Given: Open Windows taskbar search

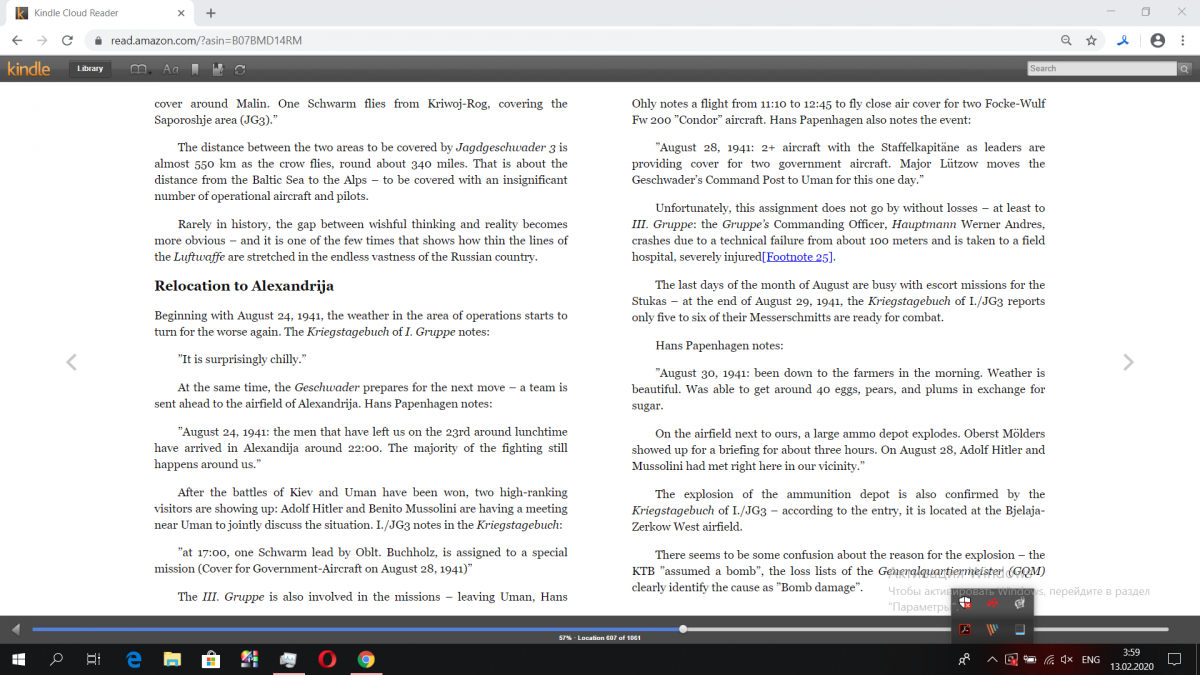Looking at the screenshot, I should click(x=56, y=659).
